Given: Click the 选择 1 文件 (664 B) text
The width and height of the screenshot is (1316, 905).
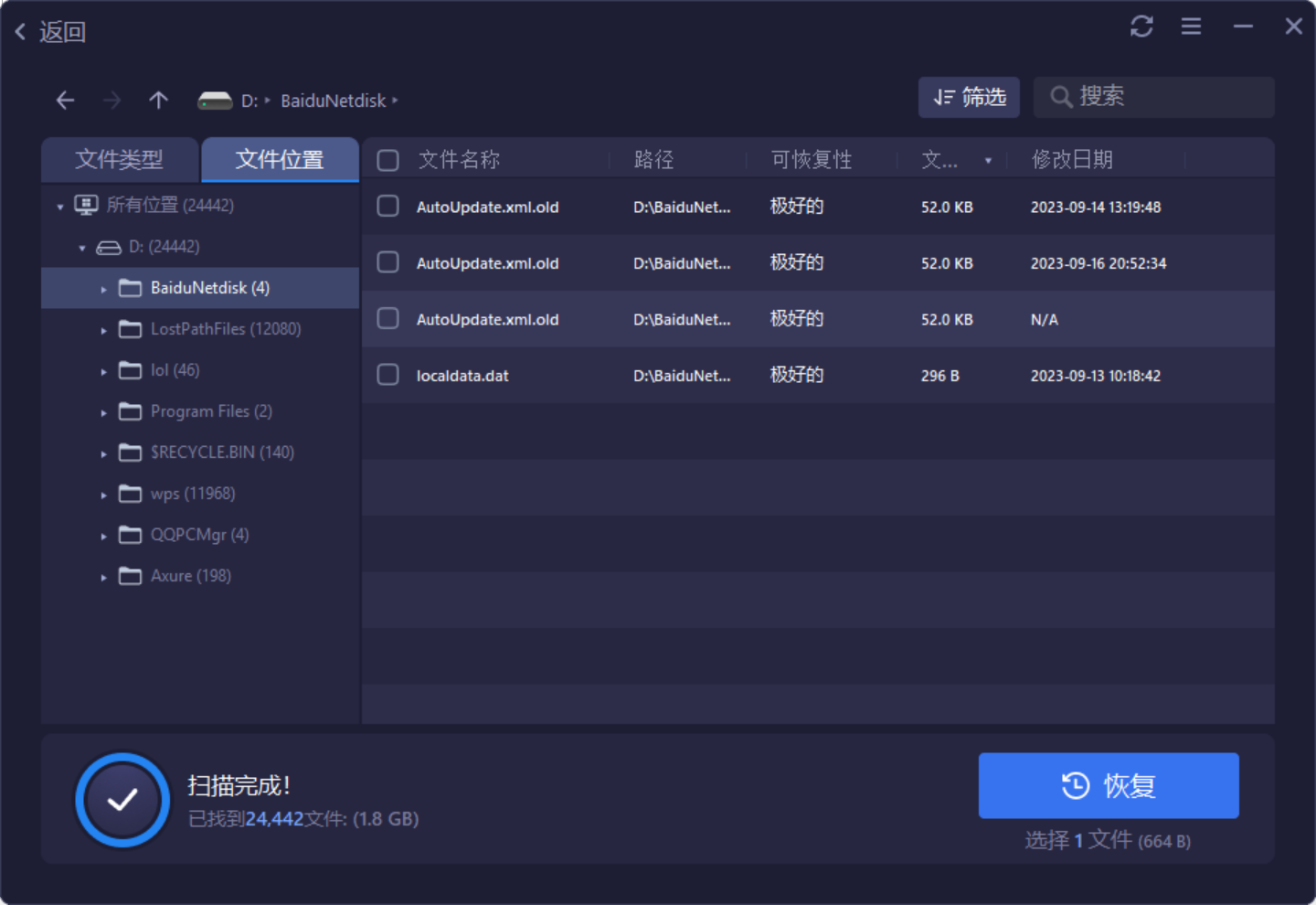Looking at the screenshot, I should coord(1108,840).
